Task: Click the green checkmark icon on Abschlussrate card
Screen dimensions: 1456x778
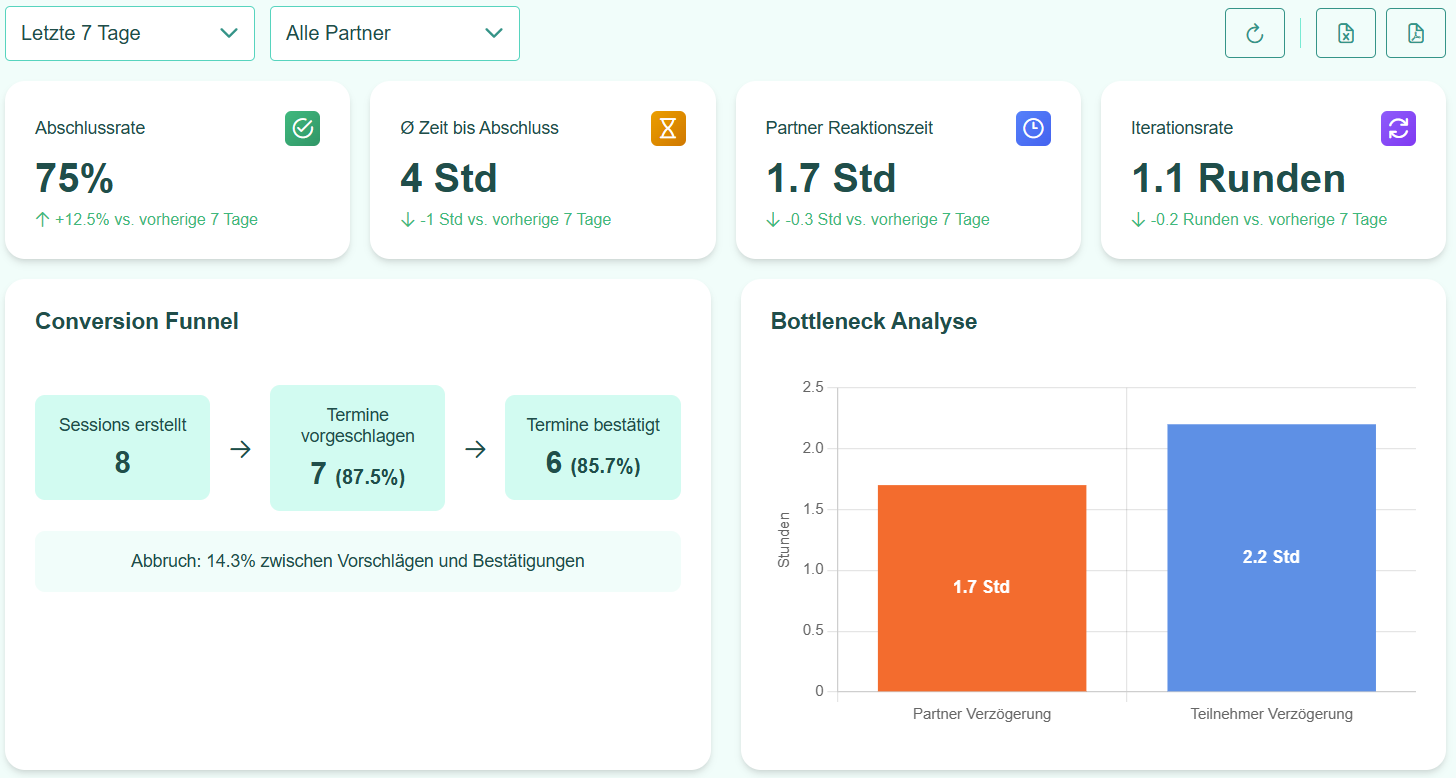Action: 302,128
